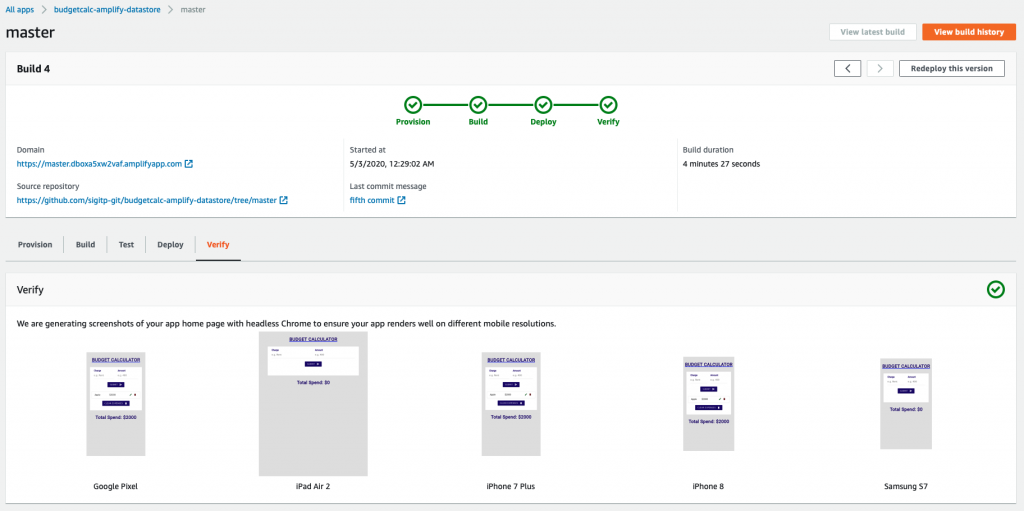View the Samsung S7 screenshot thumbnail
The width and height of the screenshot is (1024, 511).
[906, 404]
